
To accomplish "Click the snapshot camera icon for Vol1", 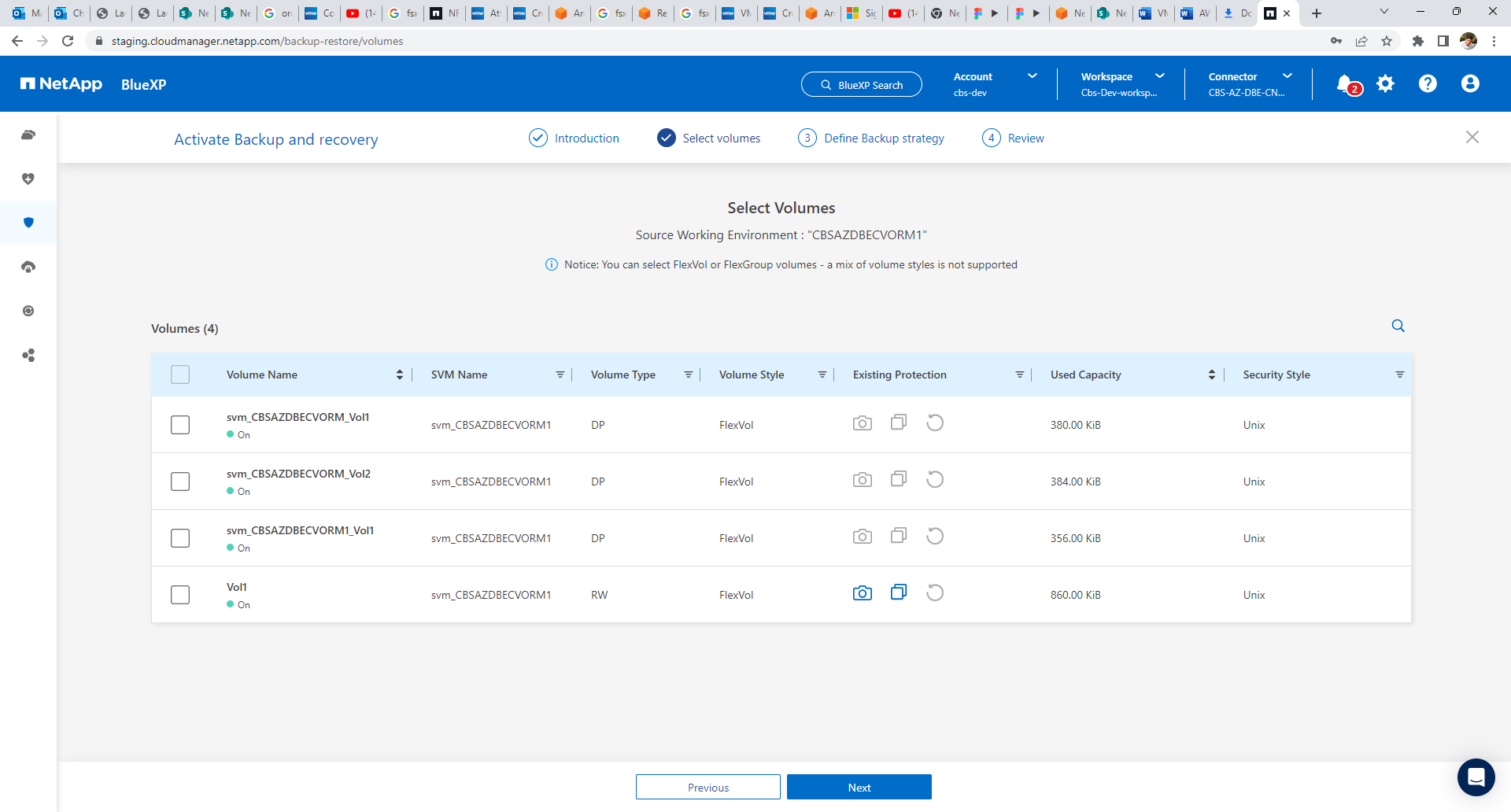I will [x=863, y=593].
